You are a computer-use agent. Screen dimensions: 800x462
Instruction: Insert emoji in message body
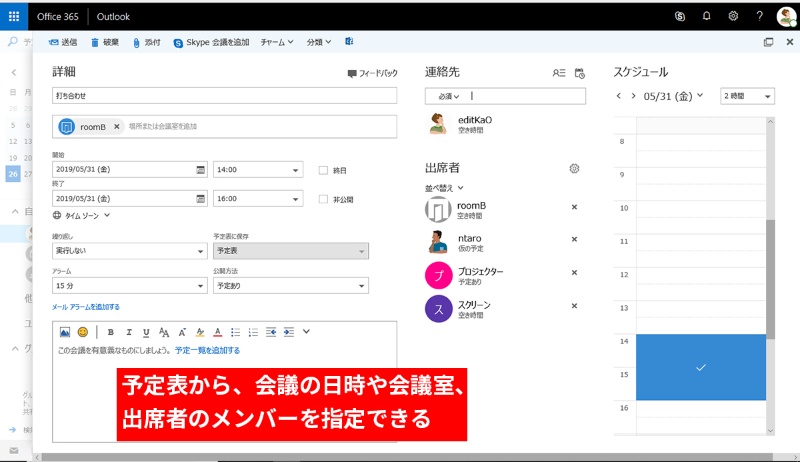[x=83, y=332]
